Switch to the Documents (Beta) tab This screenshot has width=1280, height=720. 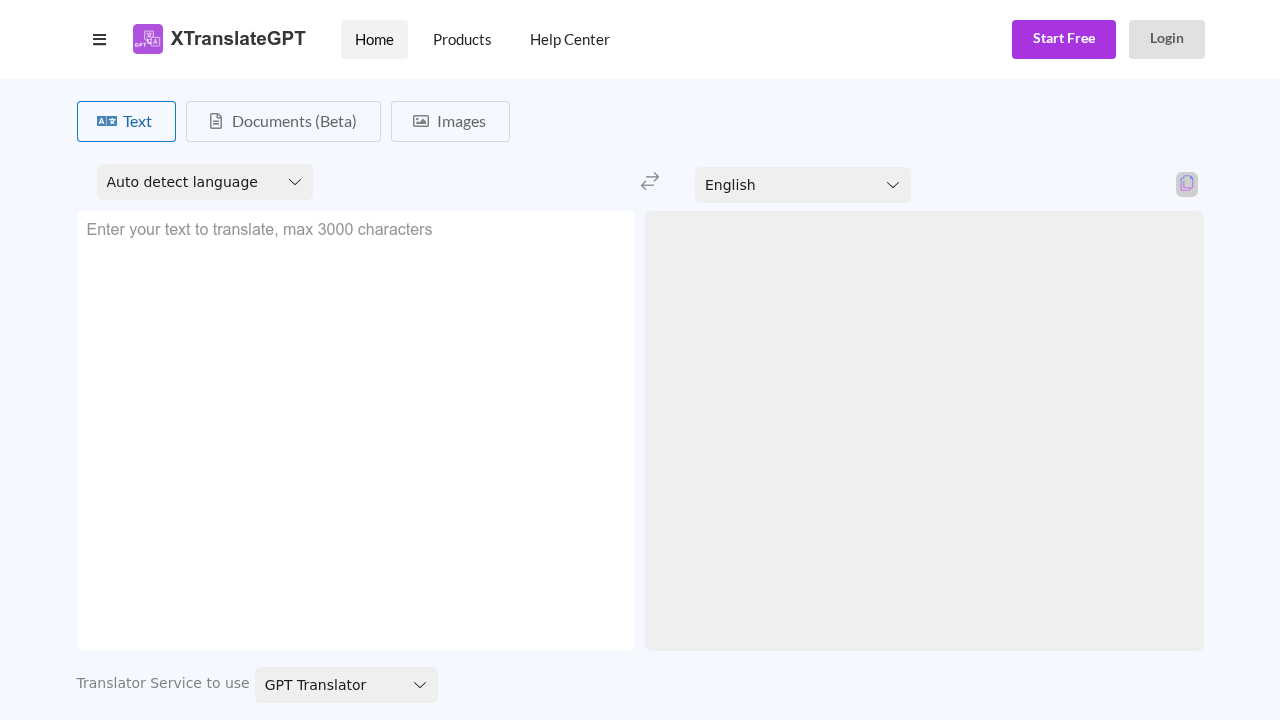pos(283,121)
